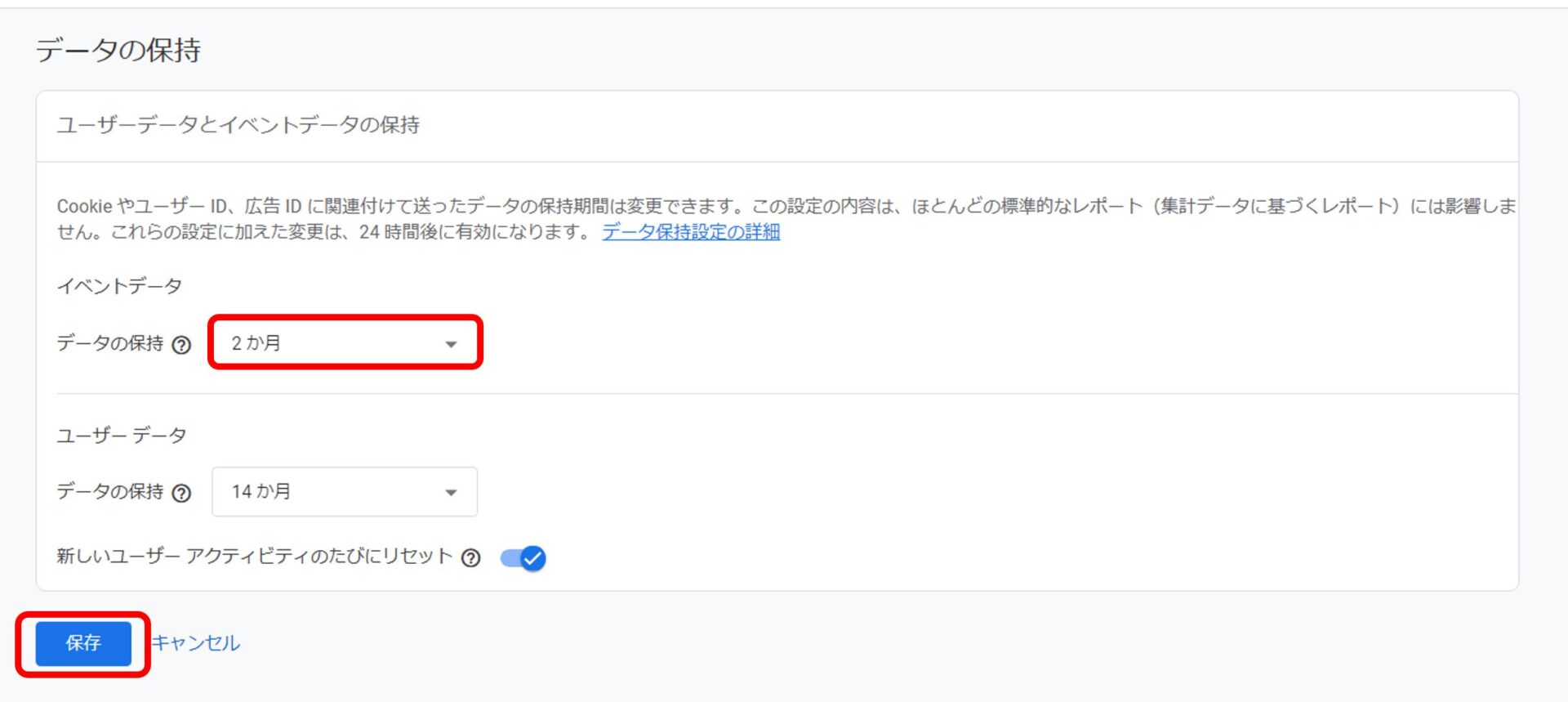Click the キャンセル link
The height and width of the screenshot is (702, 1568).
(x=196, y=643)
